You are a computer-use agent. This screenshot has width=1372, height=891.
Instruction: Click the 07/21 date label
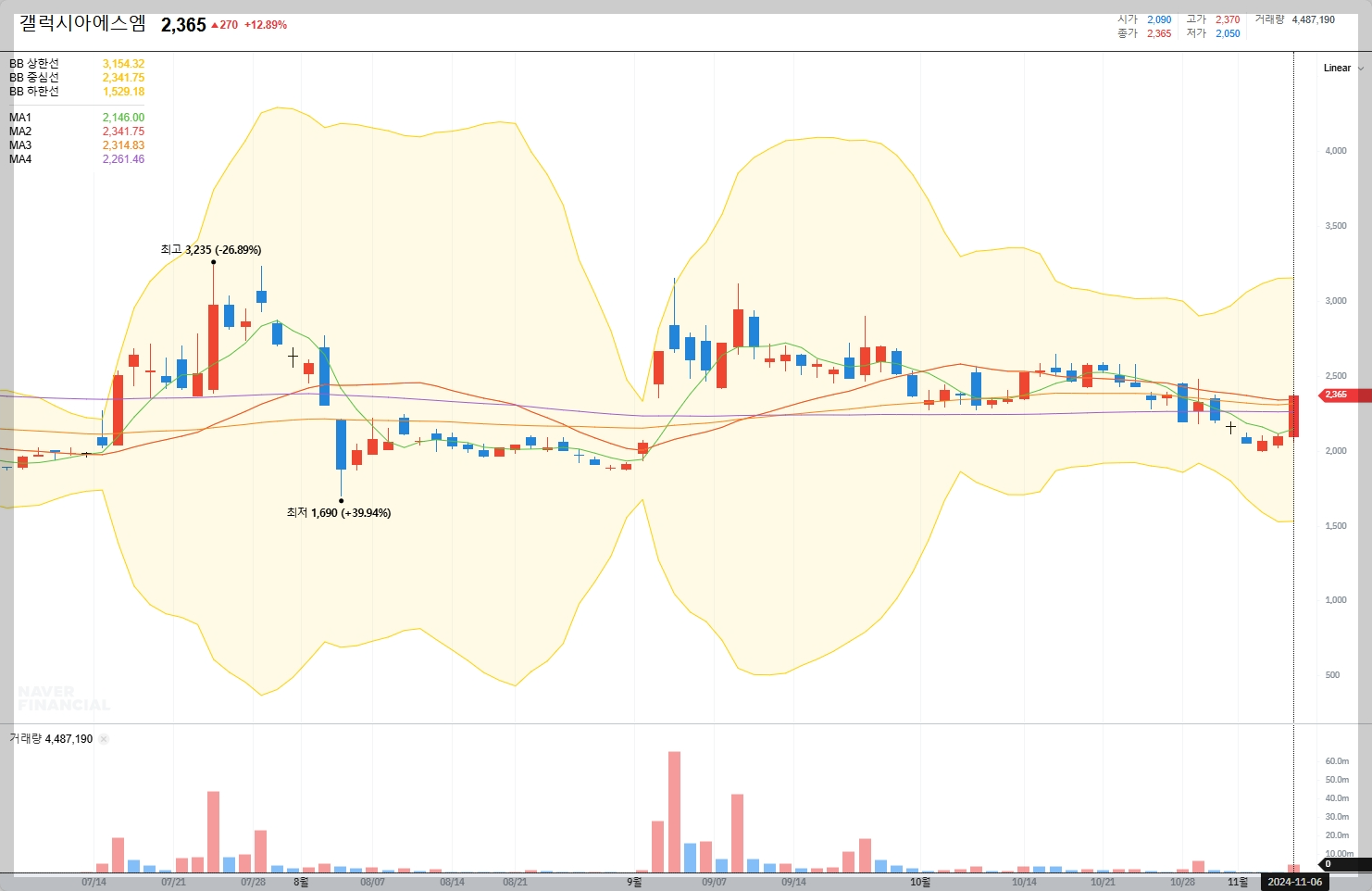coord(173,882)
